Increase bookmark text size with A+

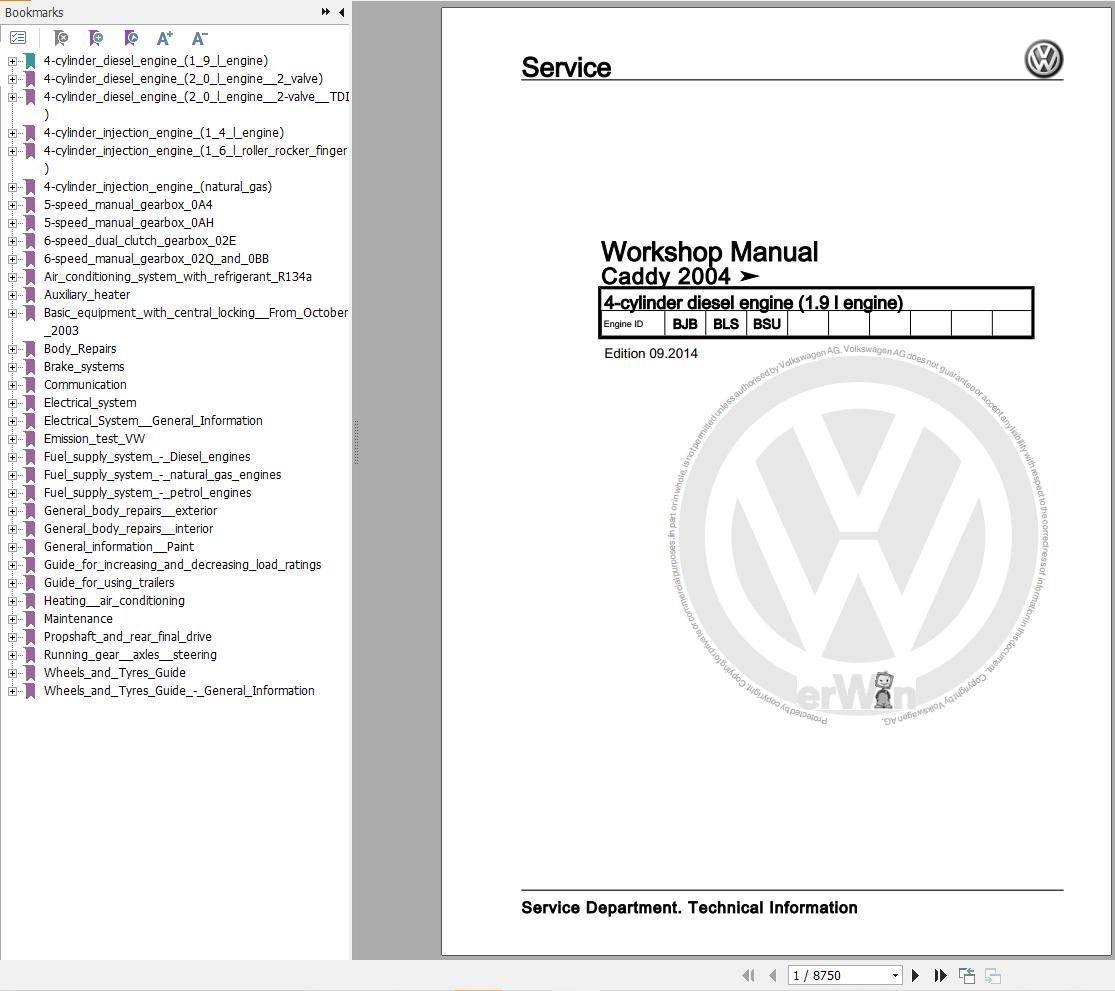pos(165,38)
